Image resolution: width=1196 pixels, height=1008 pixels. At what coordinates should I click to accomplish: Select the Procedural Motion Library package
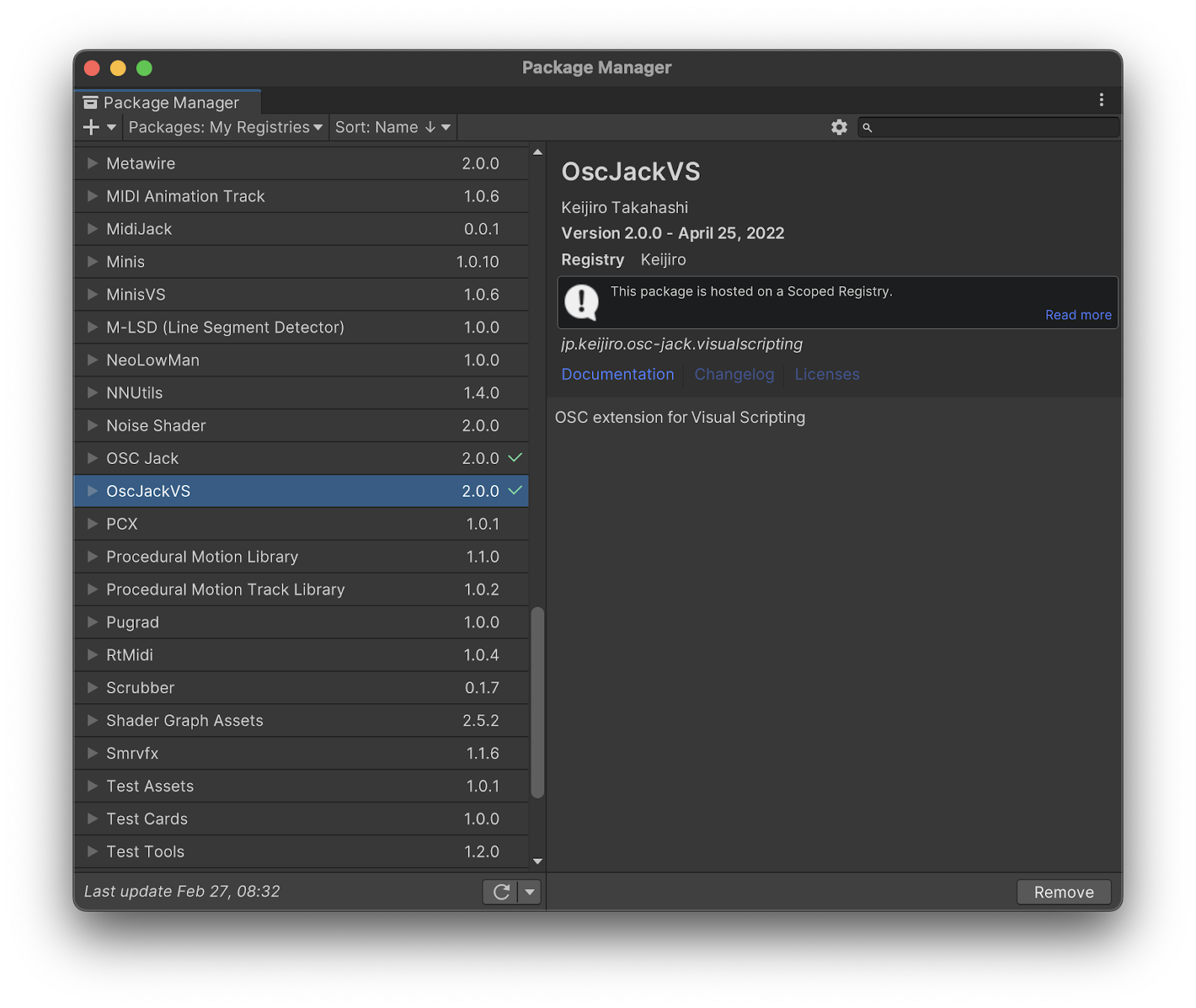coord(301,557)
